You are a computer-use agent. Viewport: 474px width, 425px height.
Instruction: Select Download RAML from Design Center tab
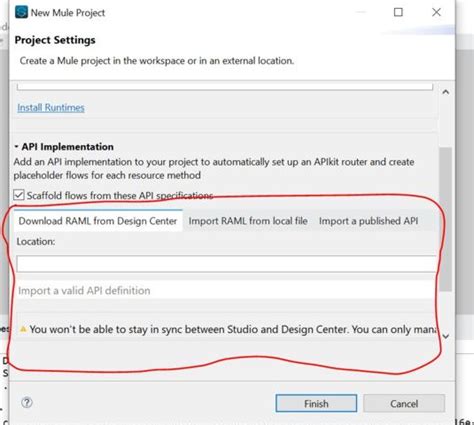pyautogui.click(x=98, y=221)
